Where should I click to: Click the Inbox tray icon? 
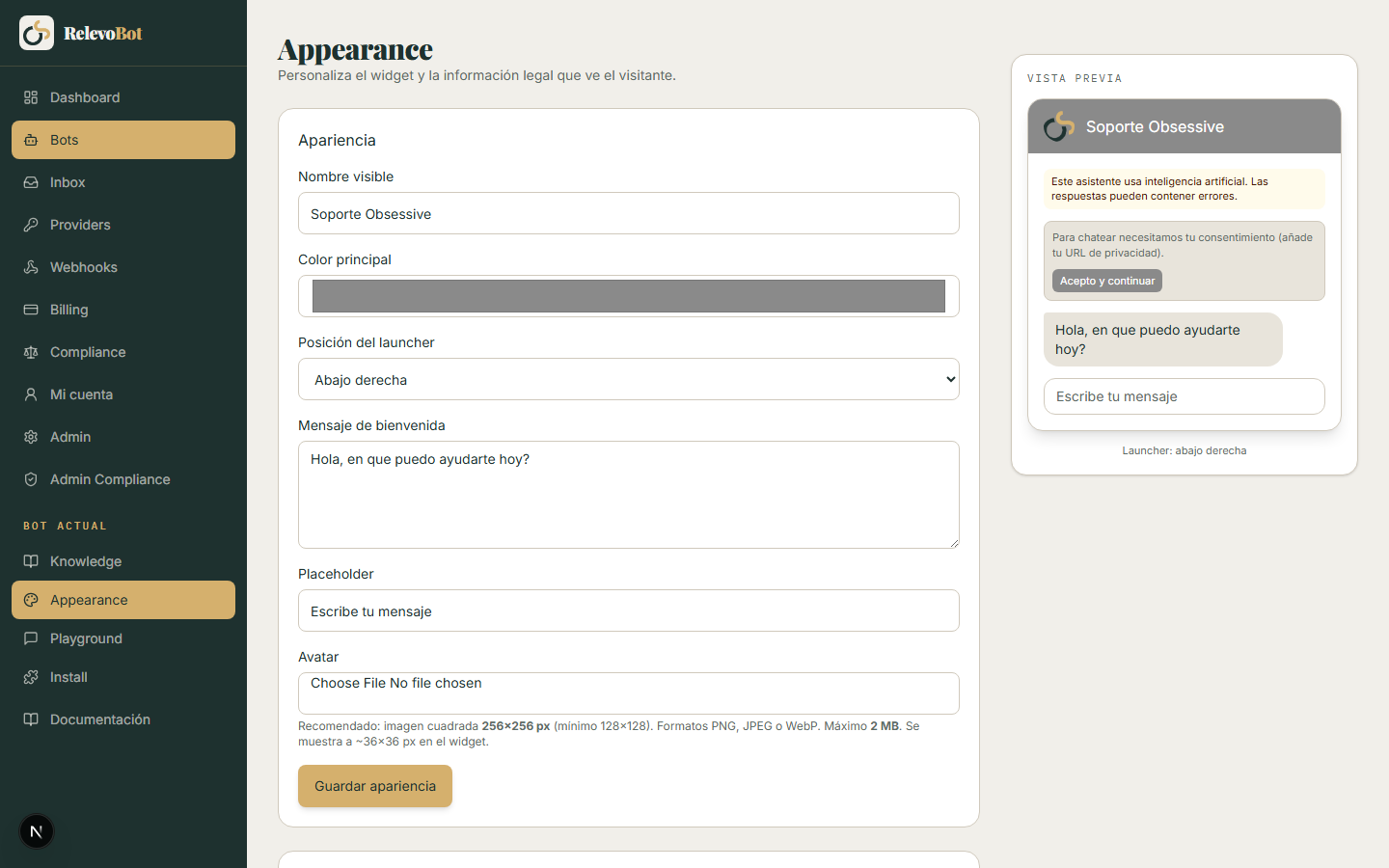coord(31,182)
